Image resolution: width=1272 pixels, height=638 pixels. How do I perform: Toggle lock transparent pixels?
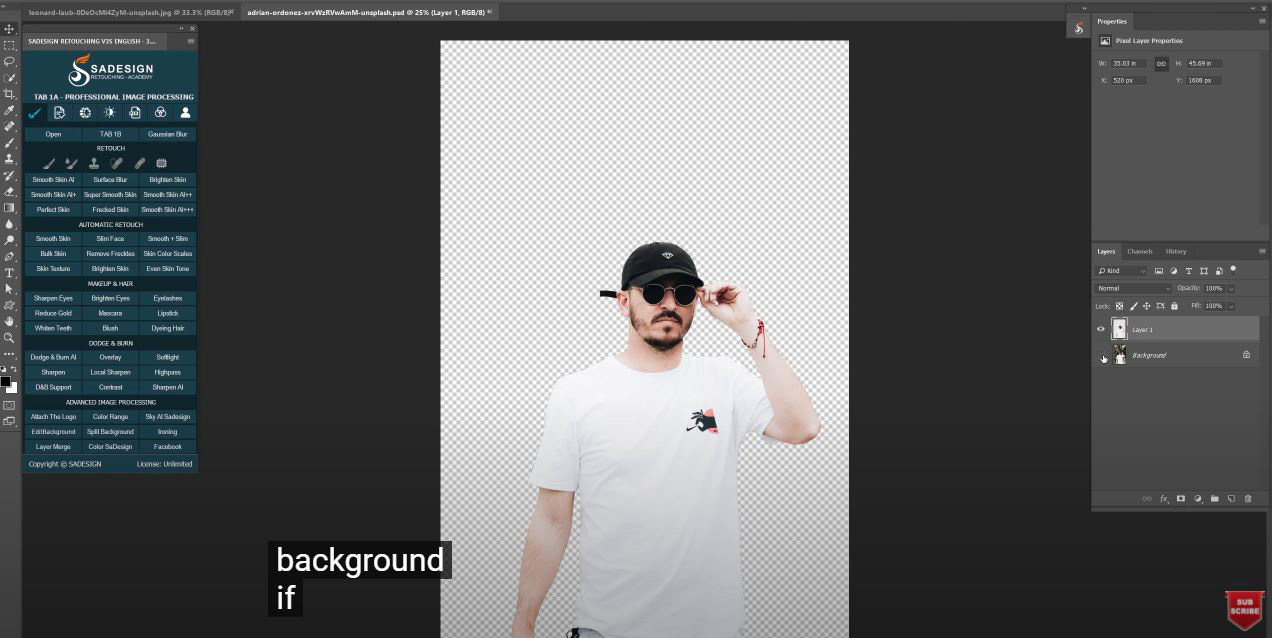(1119, 306)
